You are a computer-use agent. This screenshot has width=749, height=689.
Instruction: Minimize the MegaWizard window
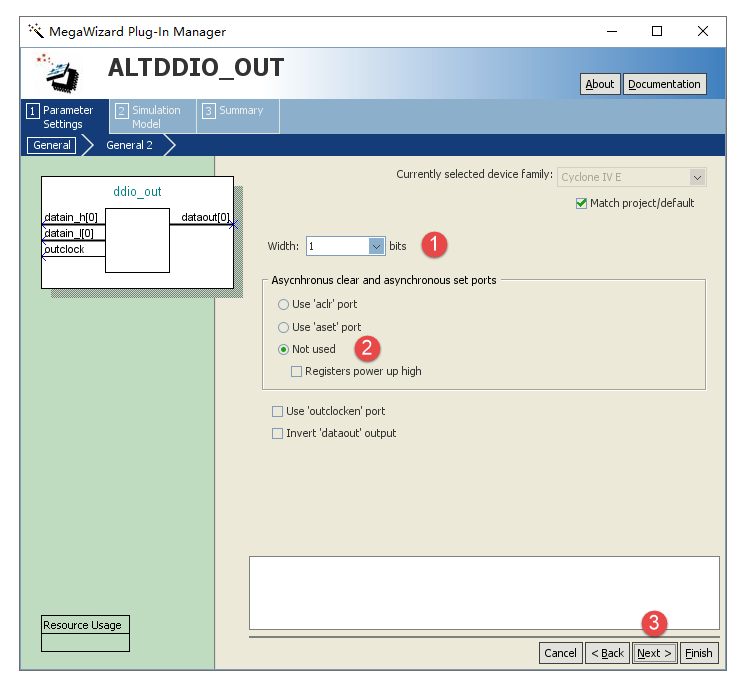[612, 32]
